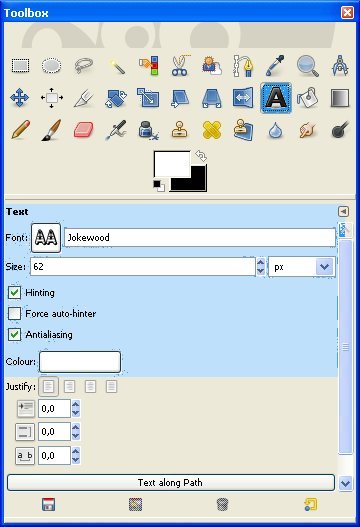
Task: Swap foreground and background colours
Action: [x=201, y=156]
